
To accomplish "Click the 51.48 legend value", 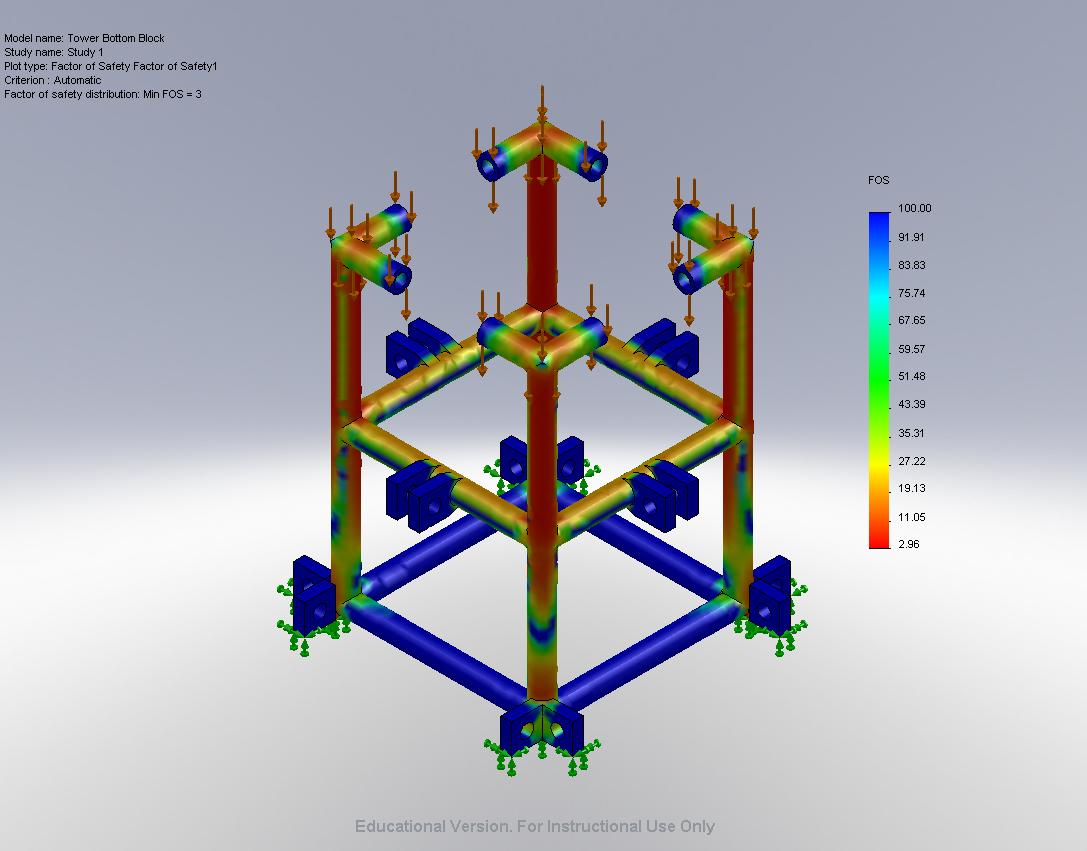I will [912, 376].
